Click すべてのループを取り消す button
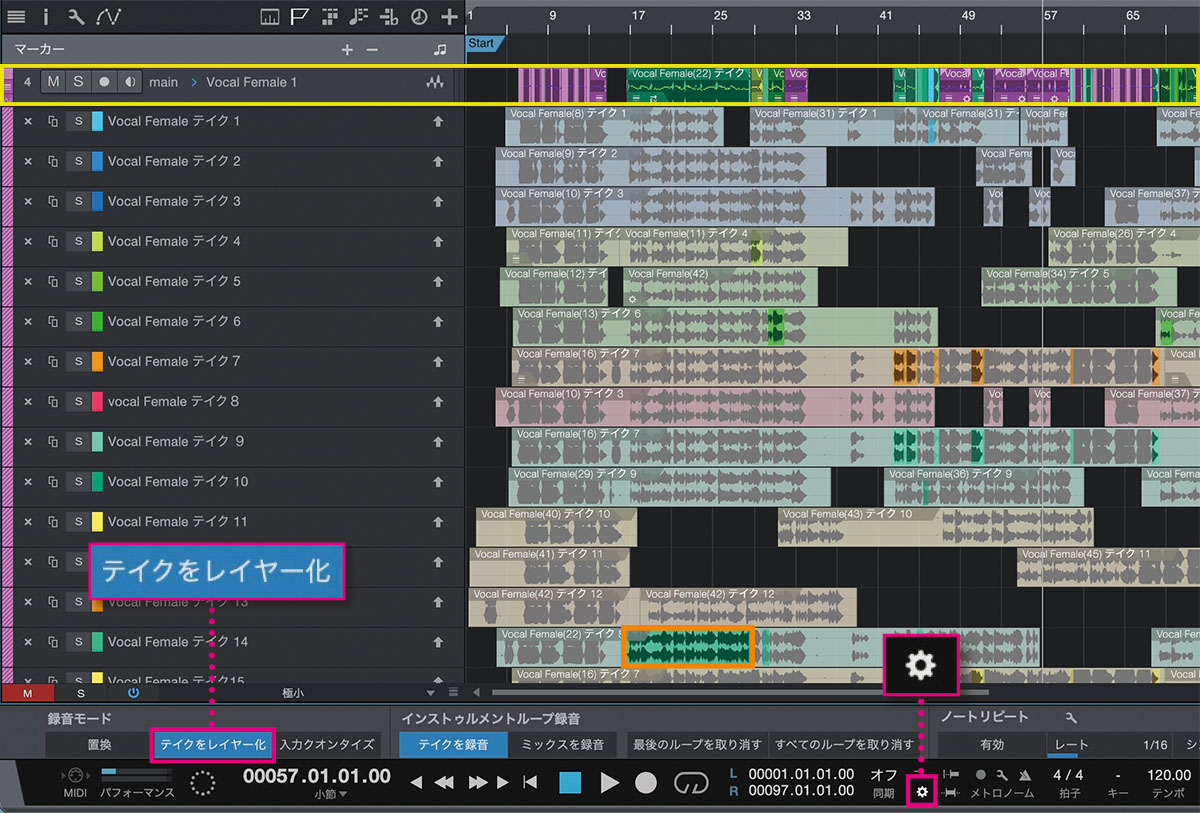The height and width of the screenshot is (813, 1200). (x=844, y=744)
